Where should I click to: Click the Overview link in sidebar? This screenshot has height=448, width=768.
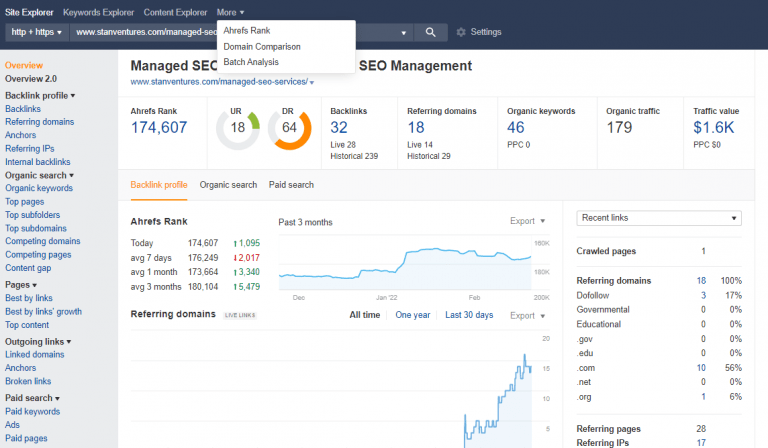pyautogui.click(x=24, y=65)
